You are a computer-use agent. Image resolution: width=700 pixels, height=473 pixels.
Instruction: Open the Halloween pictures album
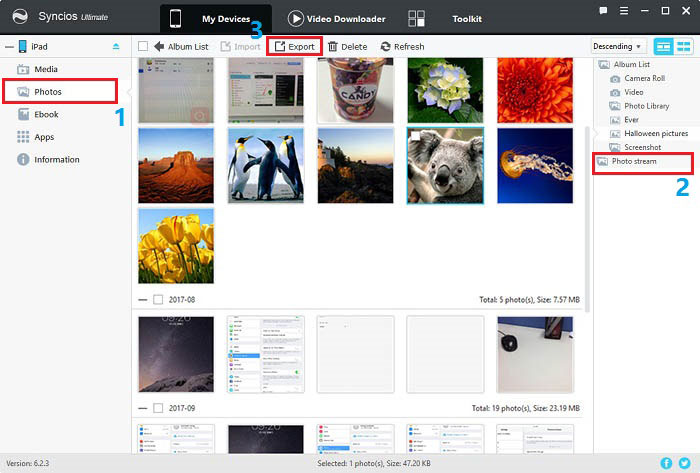pos(649,133)
